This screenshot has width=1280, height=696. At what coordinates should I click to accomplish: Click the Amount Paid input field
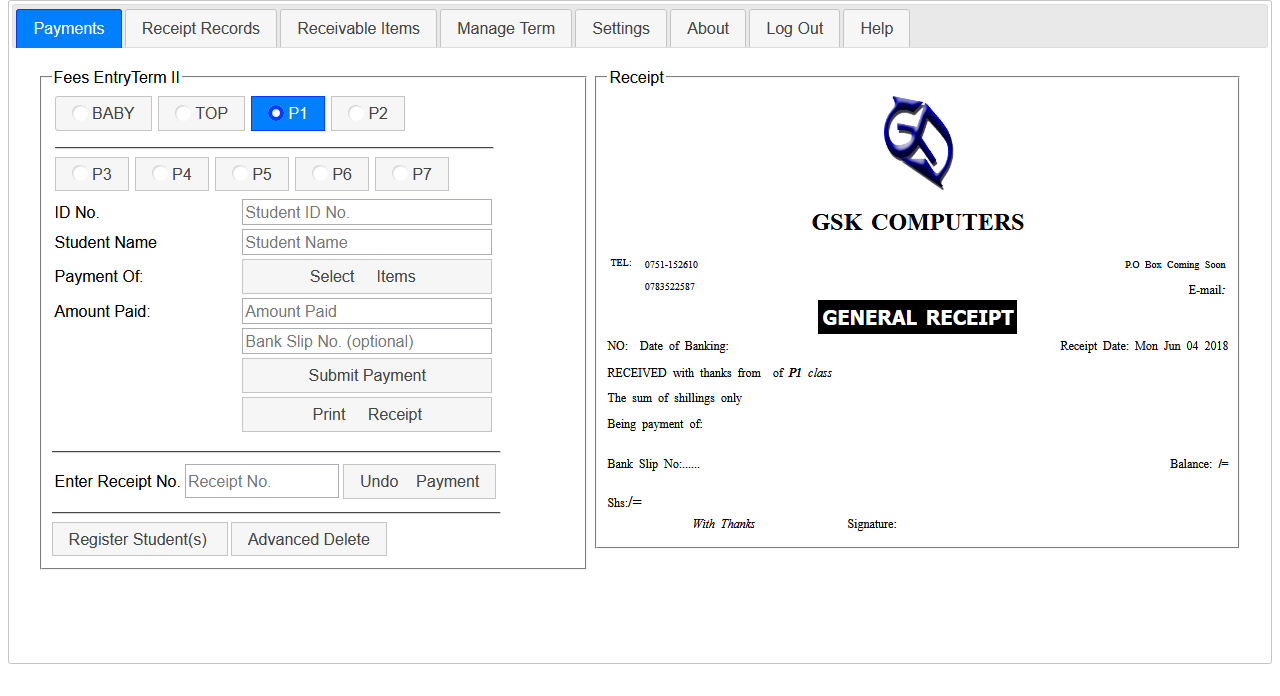(366, 311)
